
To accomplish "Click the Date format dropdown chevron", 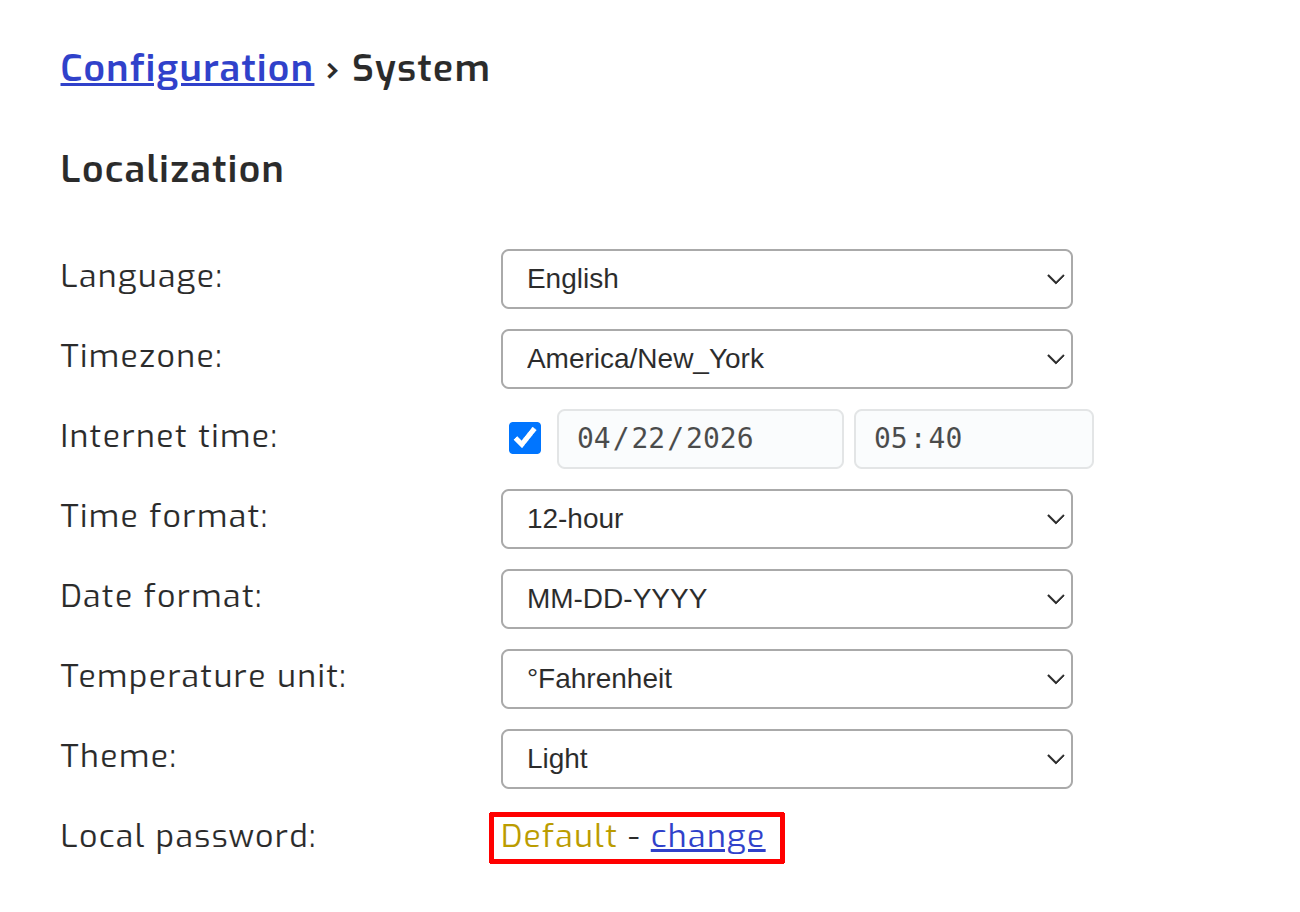I will pos(1055,599).
